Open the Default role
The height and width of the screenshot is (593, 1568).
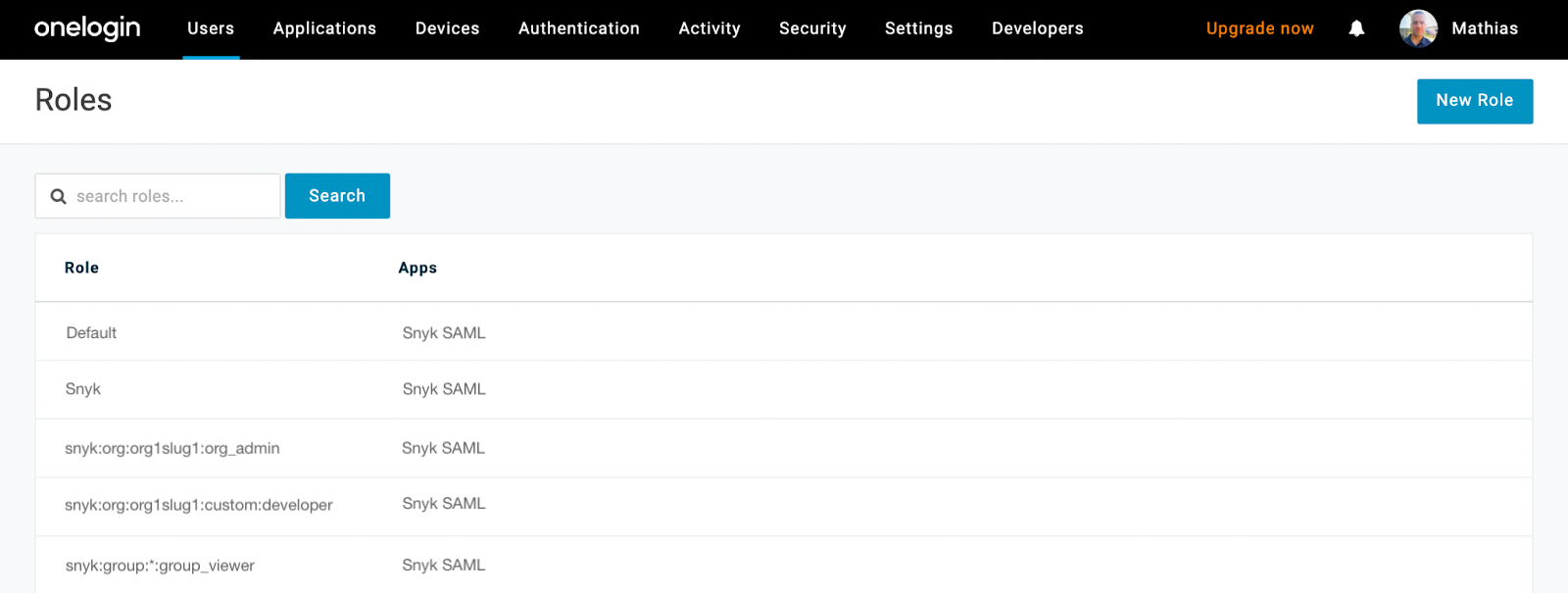pyautogui.click(x=91, y=333)
